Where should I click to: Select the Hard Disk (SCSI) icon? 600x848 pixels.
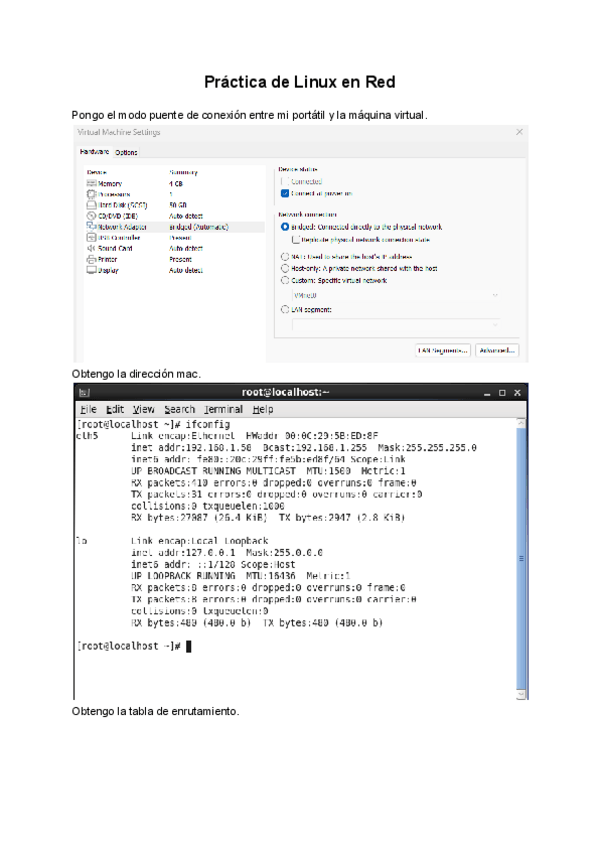tap(91, 205)
